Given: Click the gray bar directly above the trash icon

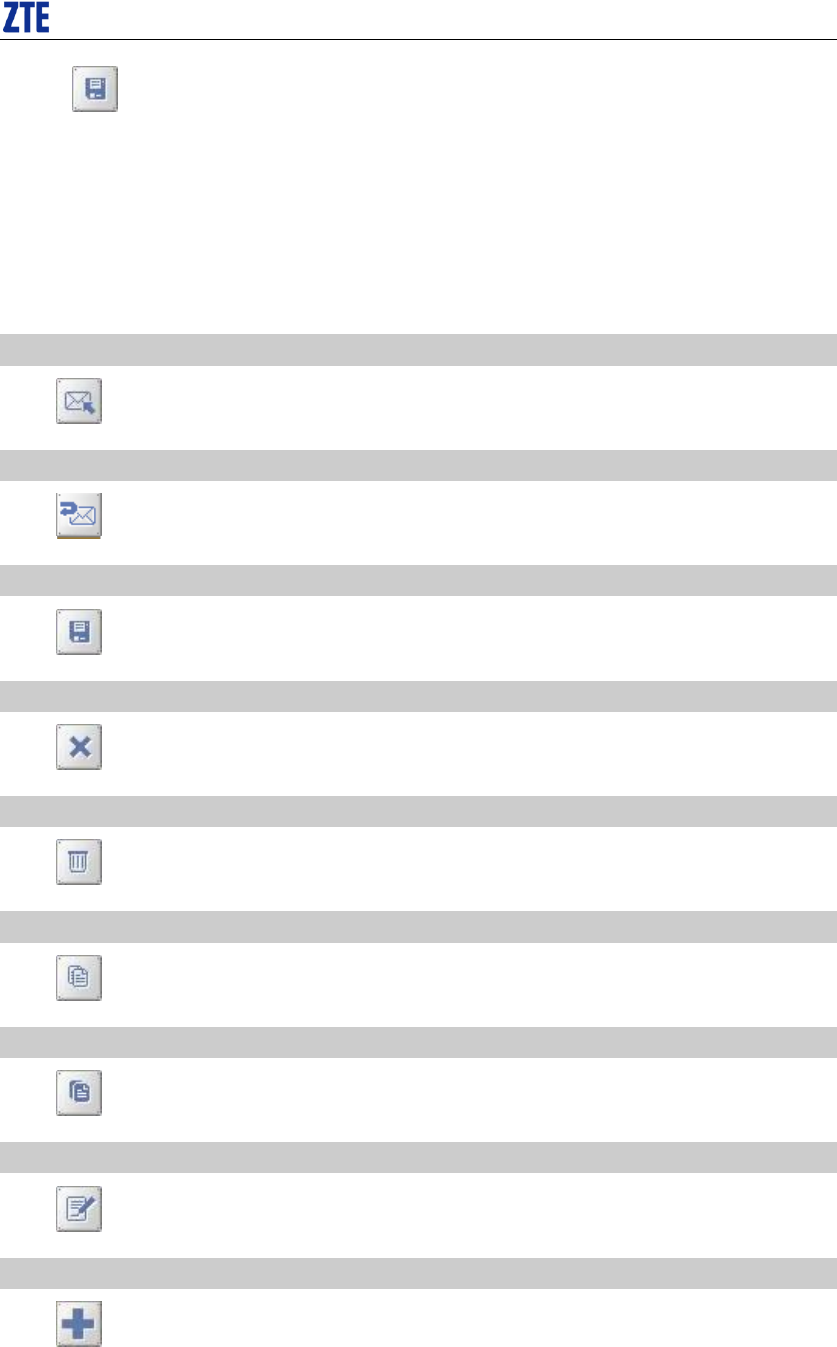Looking at the screenshot, I should 418,811.
